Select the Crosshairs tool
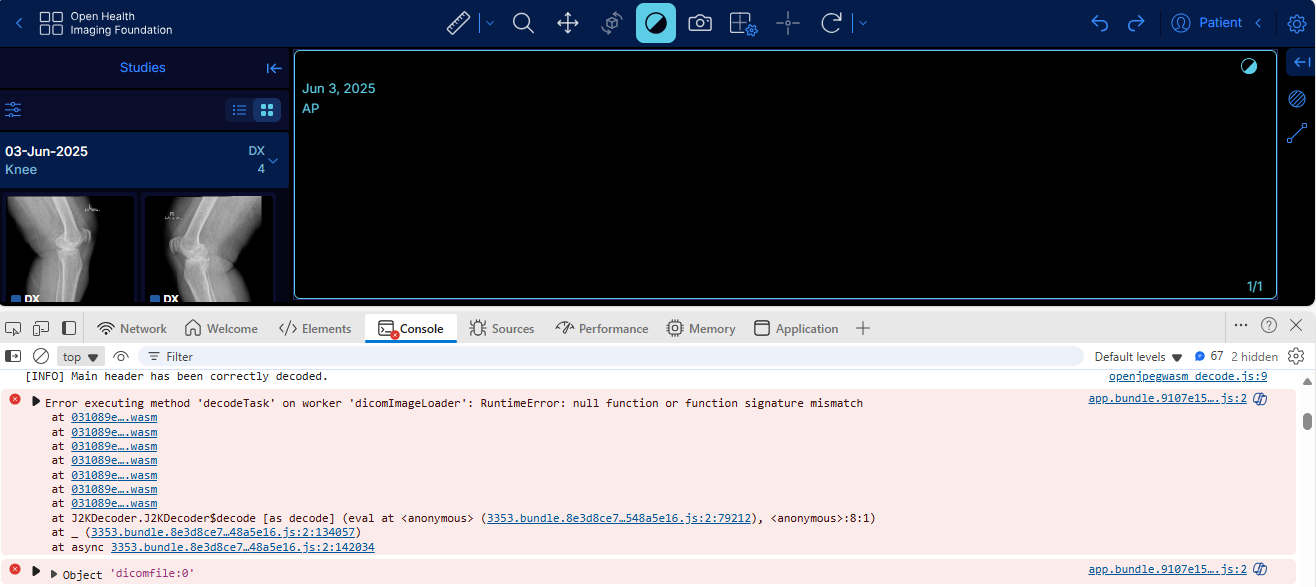The image size is (1316, 587). pyautogui.click(x=788, y=23)
